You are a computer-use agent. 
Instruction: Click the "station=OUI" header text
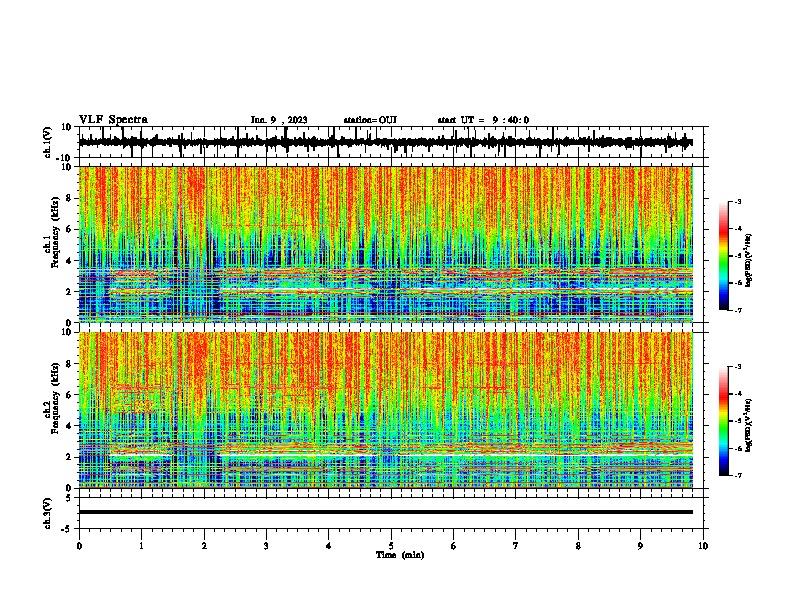point(370,120)
